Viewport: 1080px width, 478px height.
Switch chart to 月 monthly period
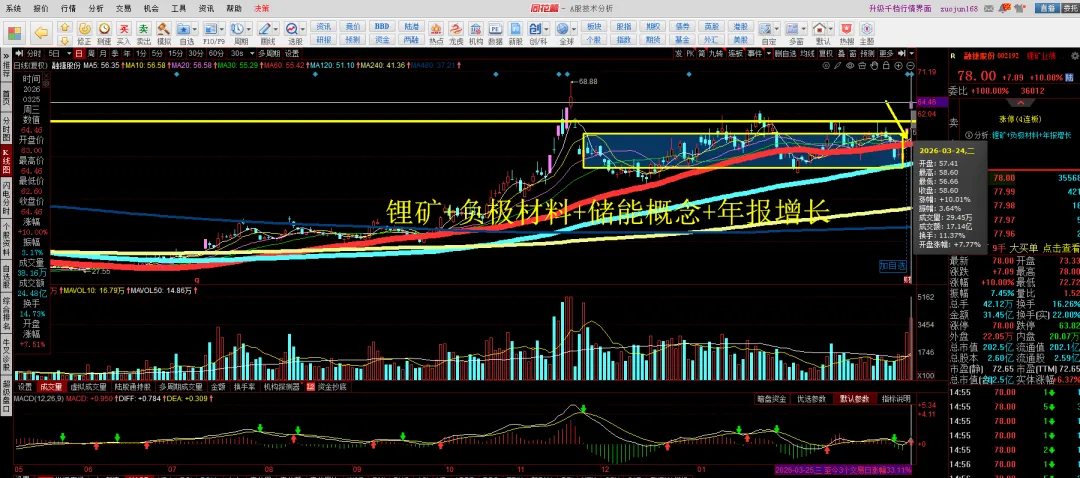(x=103, y=53)
